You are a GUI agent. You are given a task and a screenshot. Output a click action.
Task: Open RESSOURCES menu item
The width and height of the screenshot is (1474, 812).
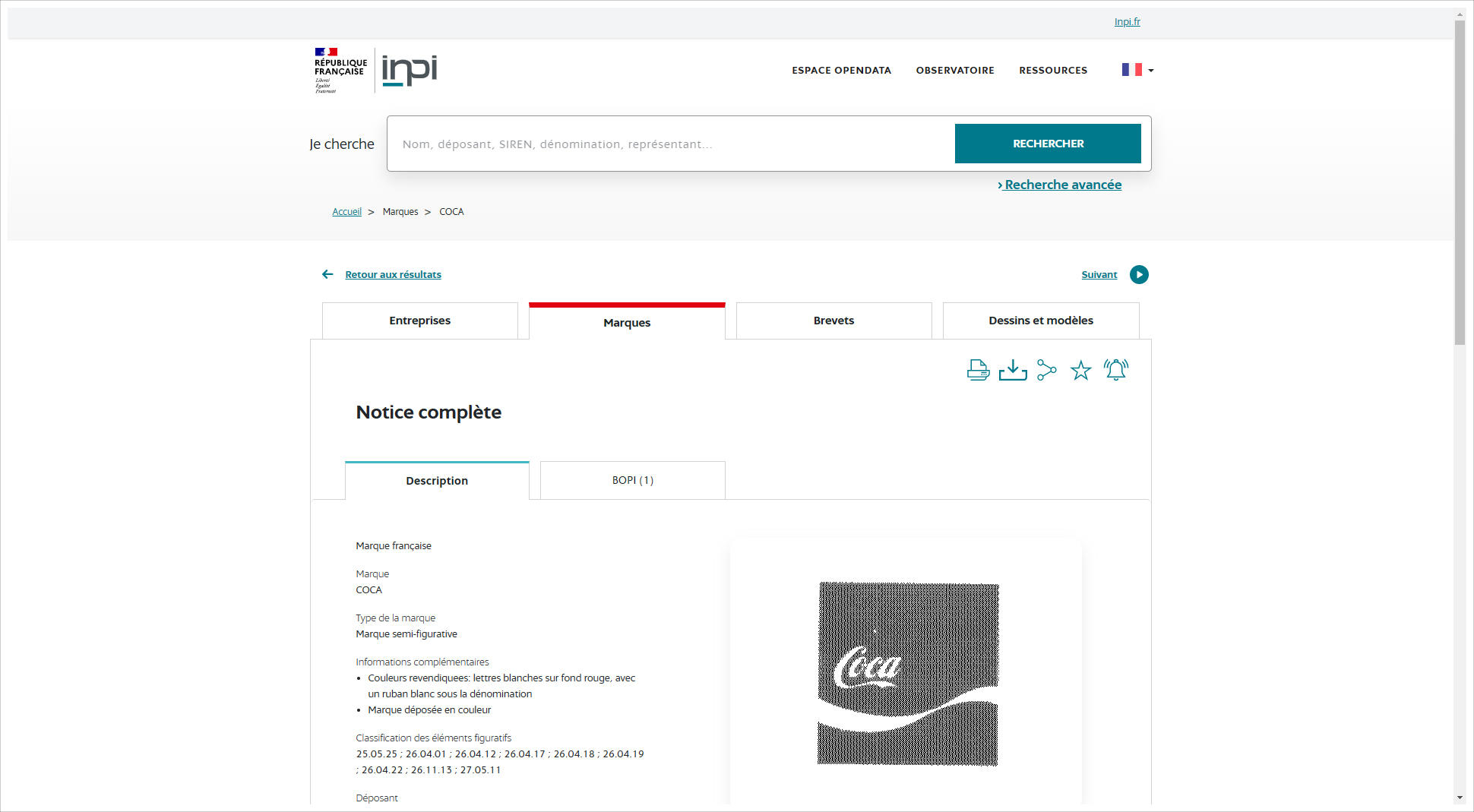pyautogui.click(x=1053, y=70)
